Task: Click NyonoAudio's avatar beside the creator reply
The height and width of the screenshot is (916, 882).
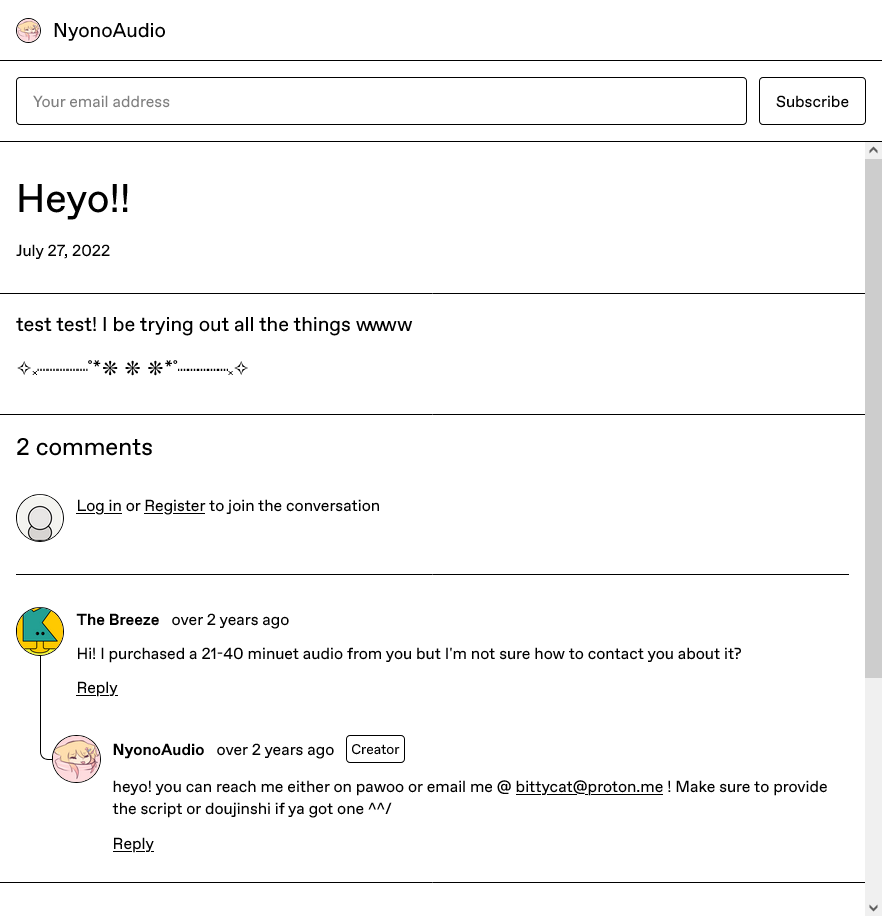Action: tap(76, 759)
